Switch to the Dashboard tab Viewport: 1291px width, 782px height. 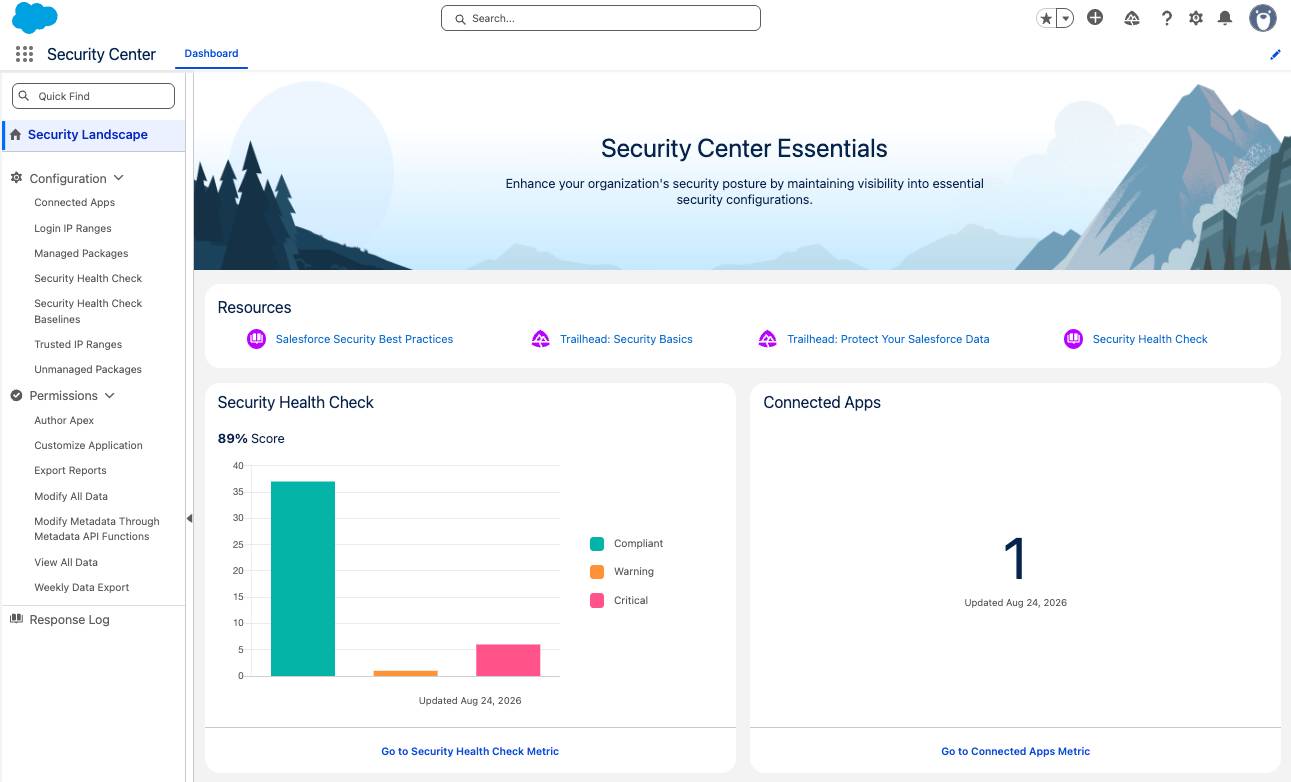(211, 54)
